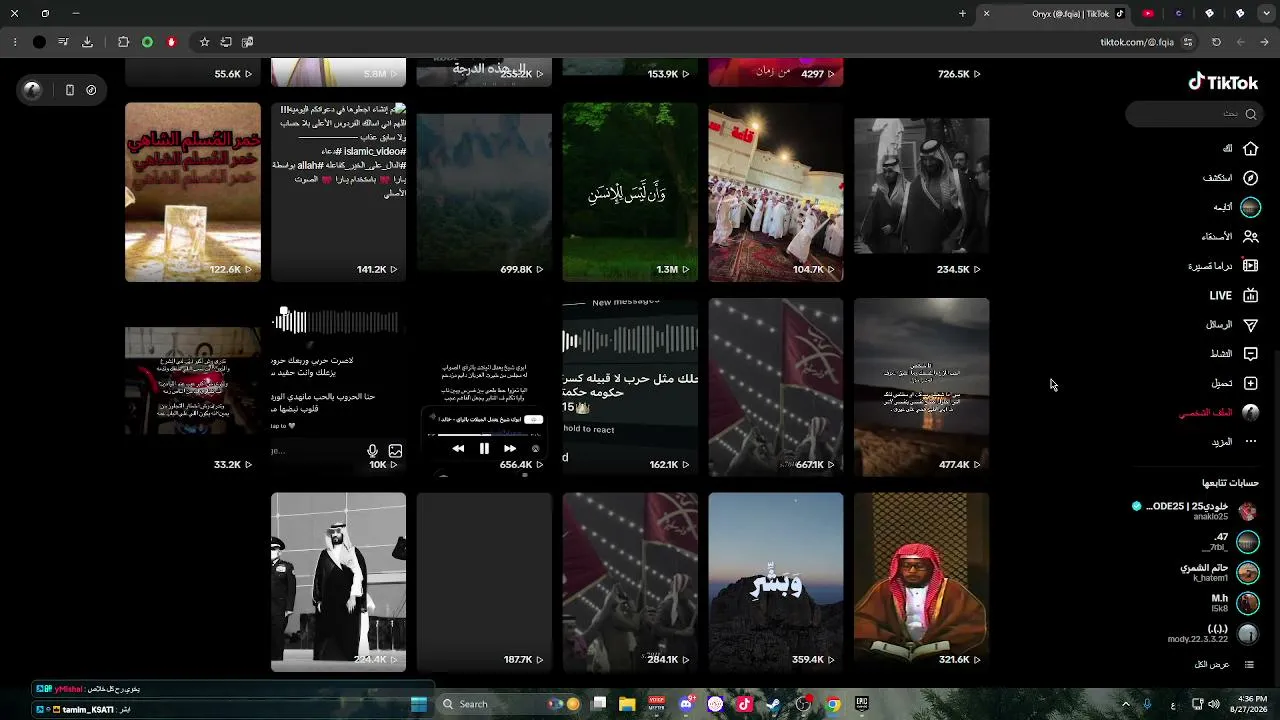Open the TikTok app in the taskbar
This screenshot has width=1280, height=720.
point(744,704)
